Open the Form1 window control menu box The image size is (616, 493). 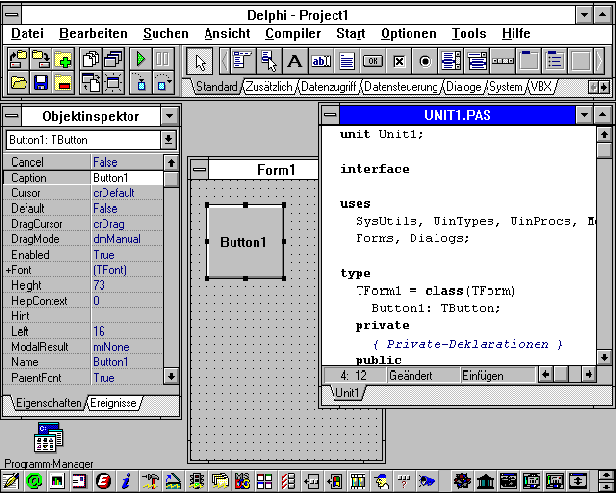click(200, 170)
